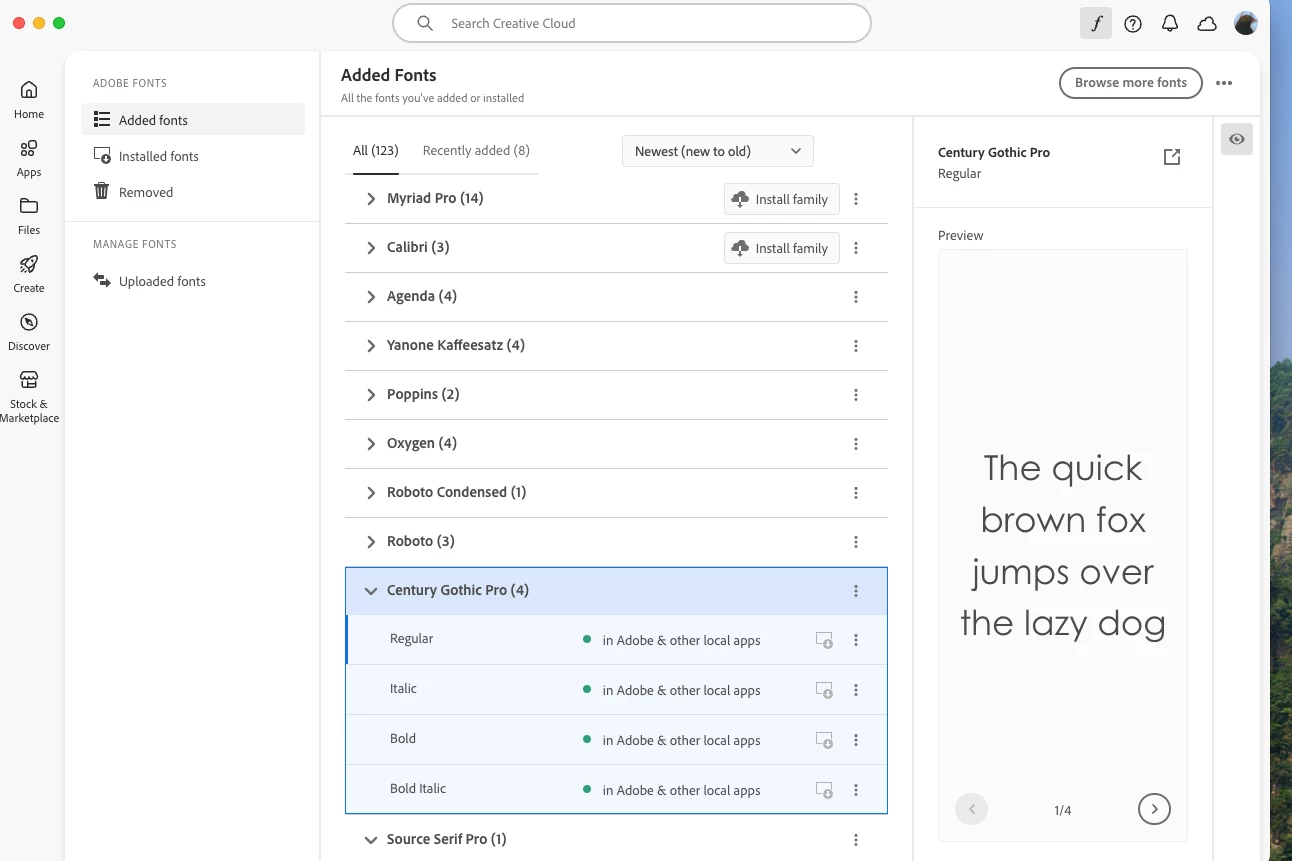1292x861 pixels.
Task: Open the notifications bell
Action: (1170, 24)
